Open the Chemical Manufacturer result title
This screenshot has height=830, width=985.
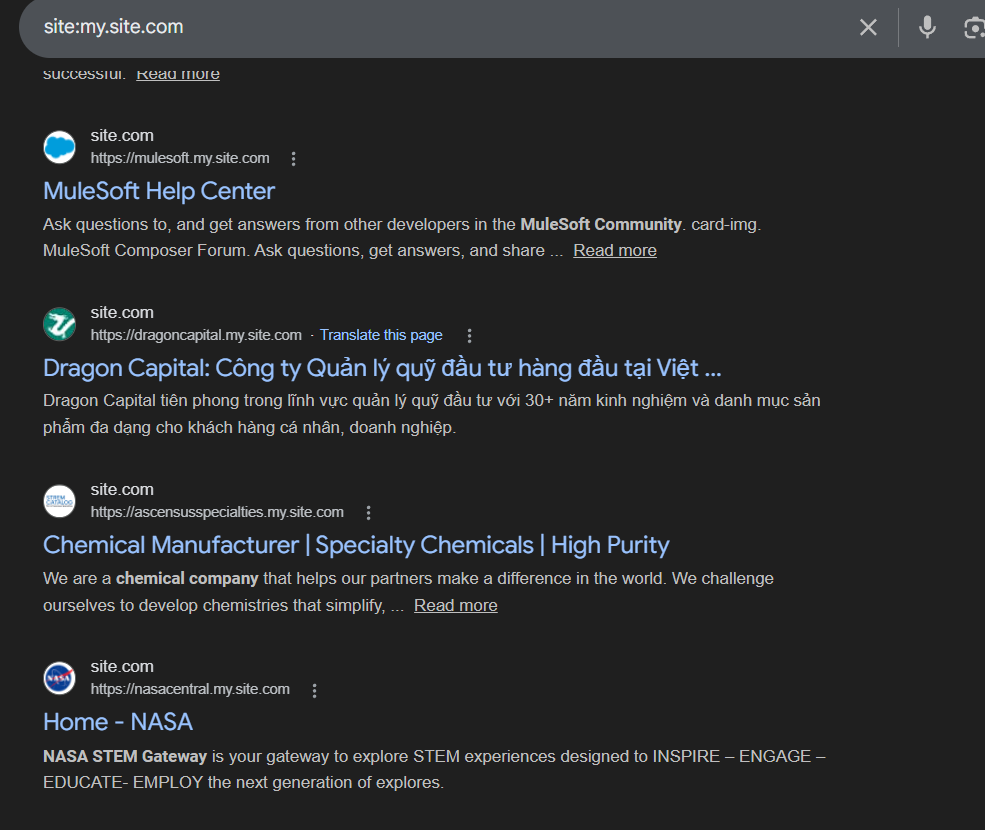356,545
